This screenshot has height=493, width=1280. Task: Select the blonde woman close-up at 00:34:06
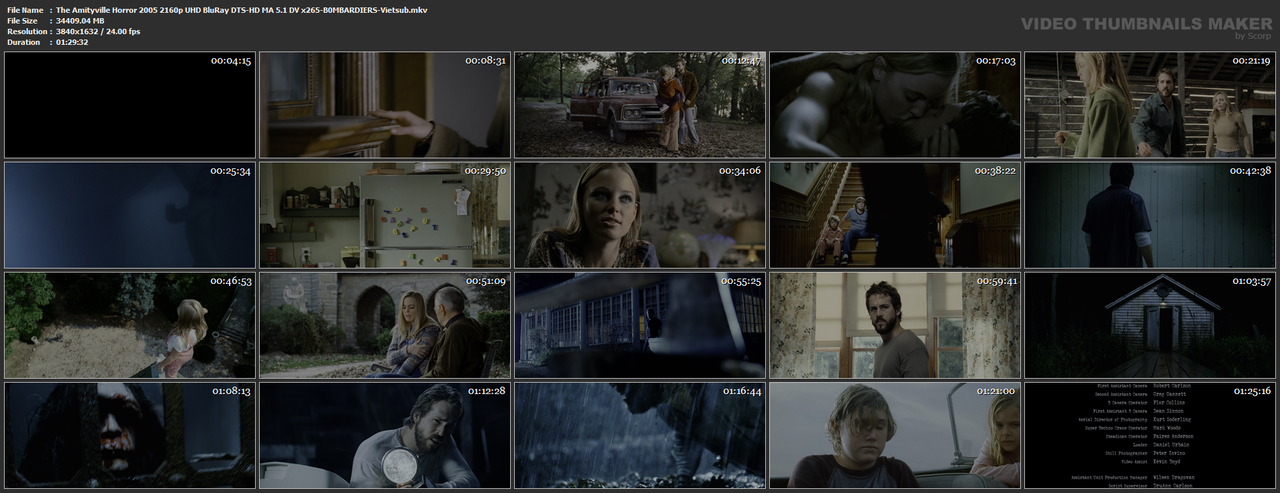coord(640,215)
